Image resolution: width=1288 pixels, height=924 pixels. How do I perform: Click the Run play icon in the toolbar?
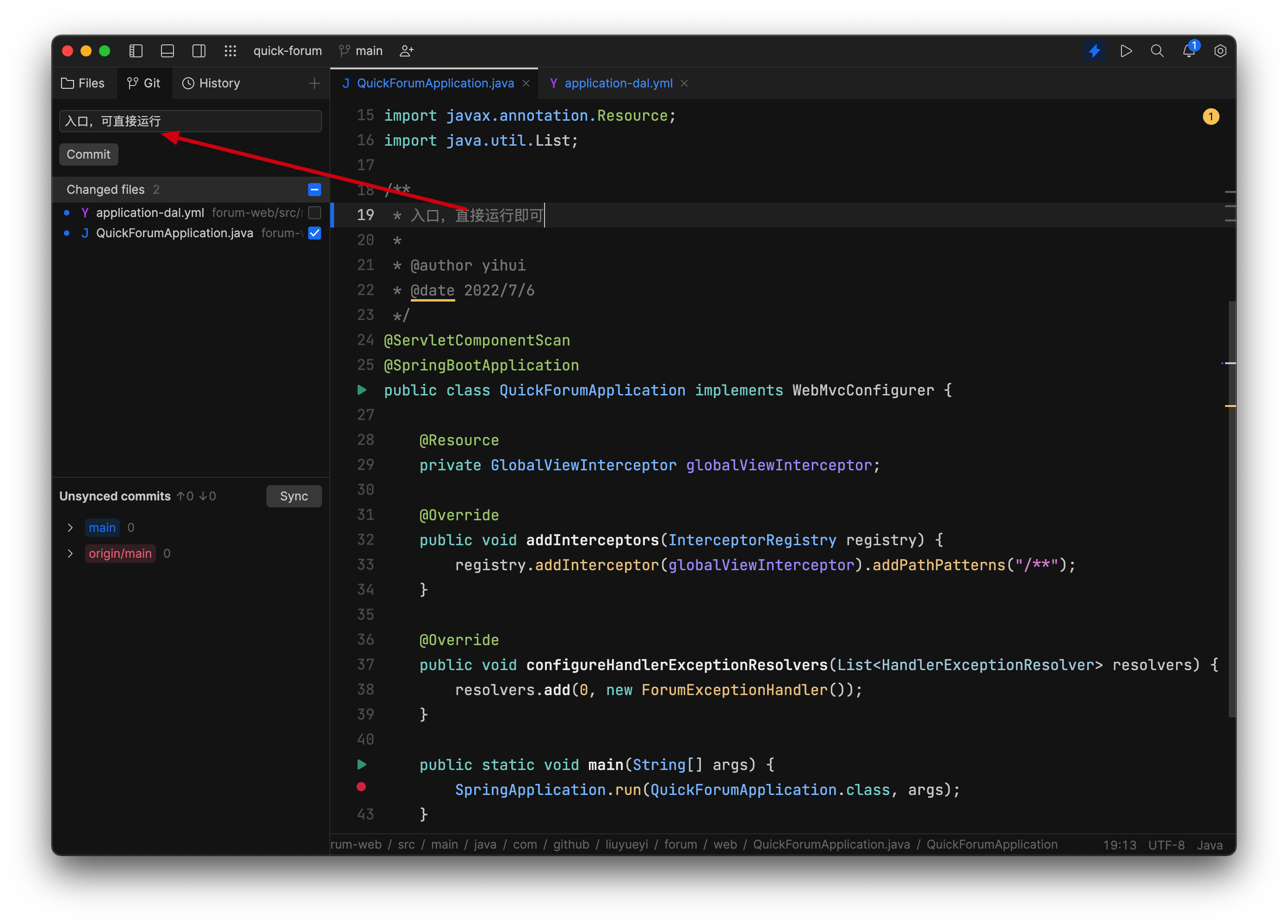click(1126, 50)
